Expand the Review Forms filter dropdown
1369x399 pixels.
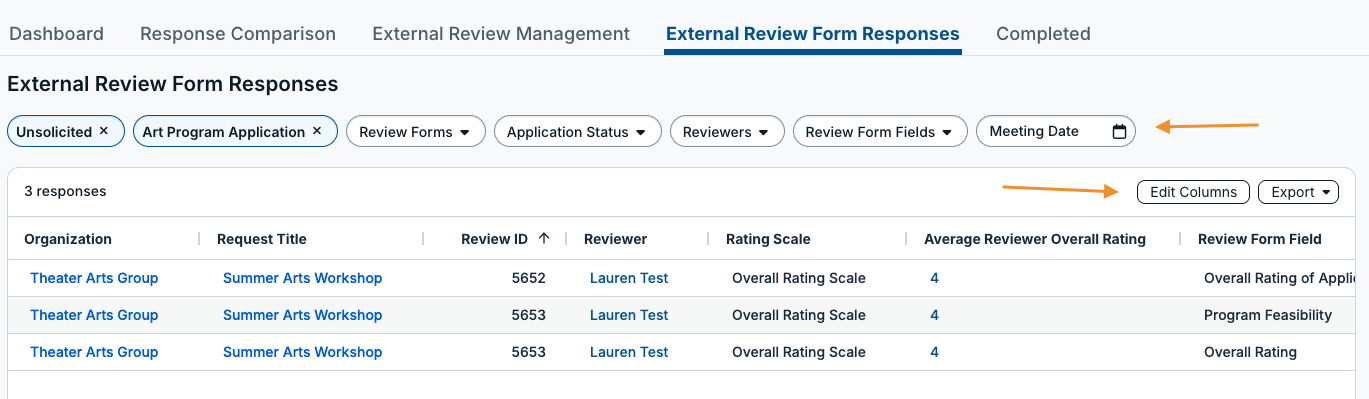[x=416, y=132]
